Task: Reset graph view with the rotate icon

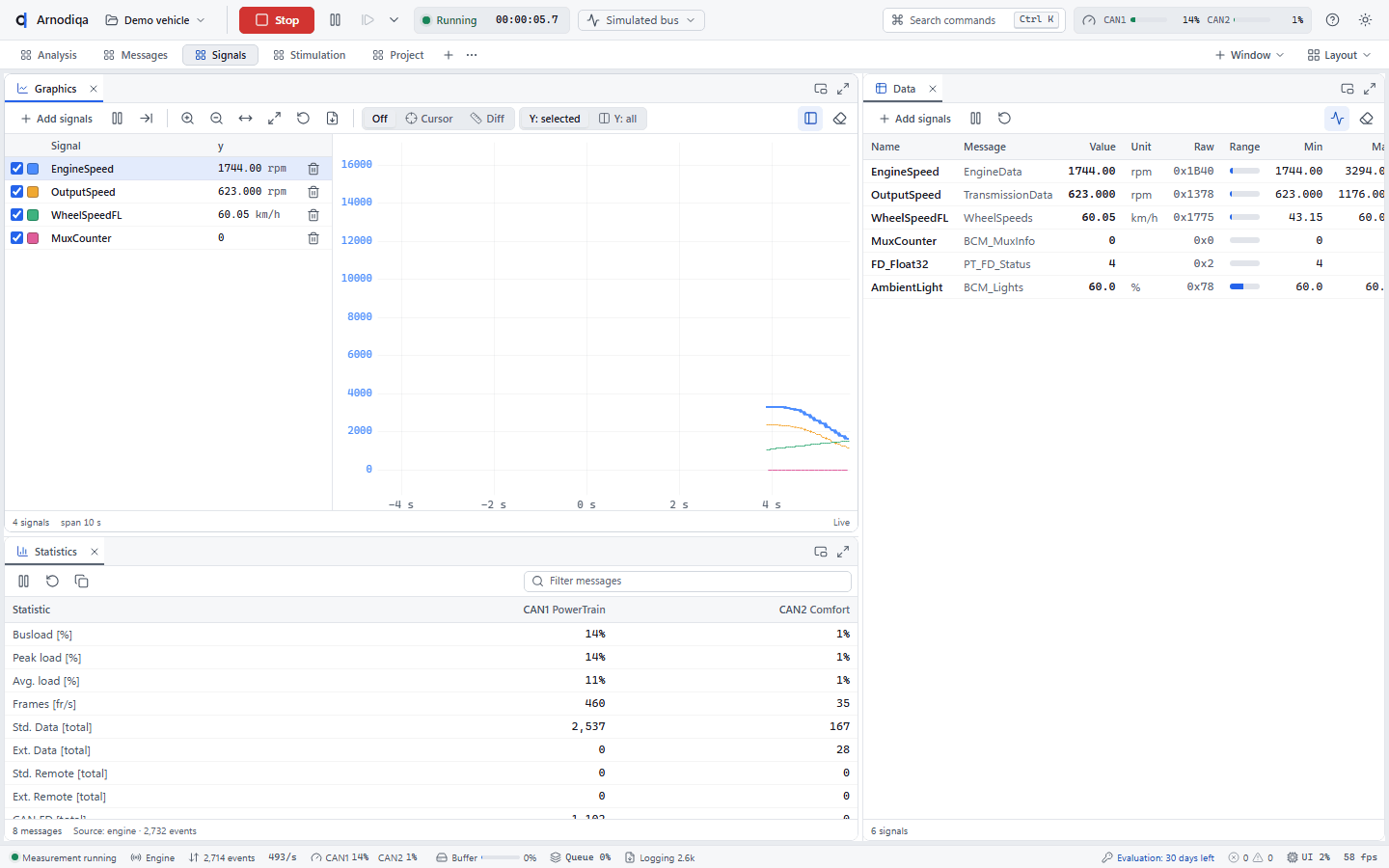Action: coord(303,119)
